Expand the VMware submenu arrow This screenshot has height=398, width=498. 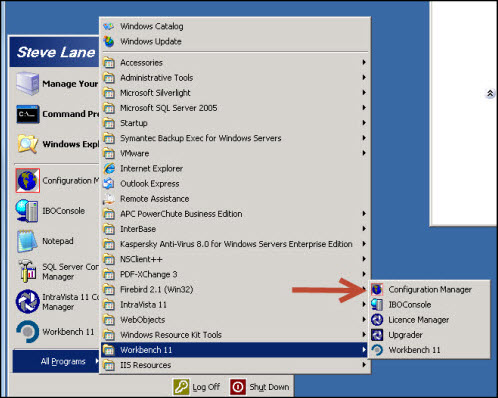click(x=364, y=153)
